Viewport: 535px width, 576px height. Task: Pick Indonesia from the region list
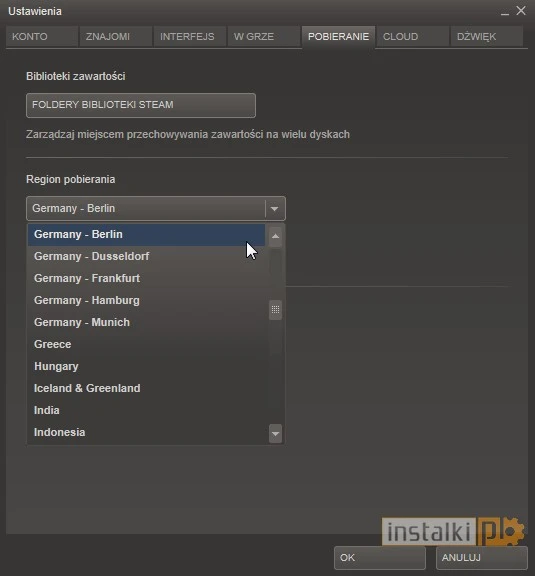click(146, 432)
